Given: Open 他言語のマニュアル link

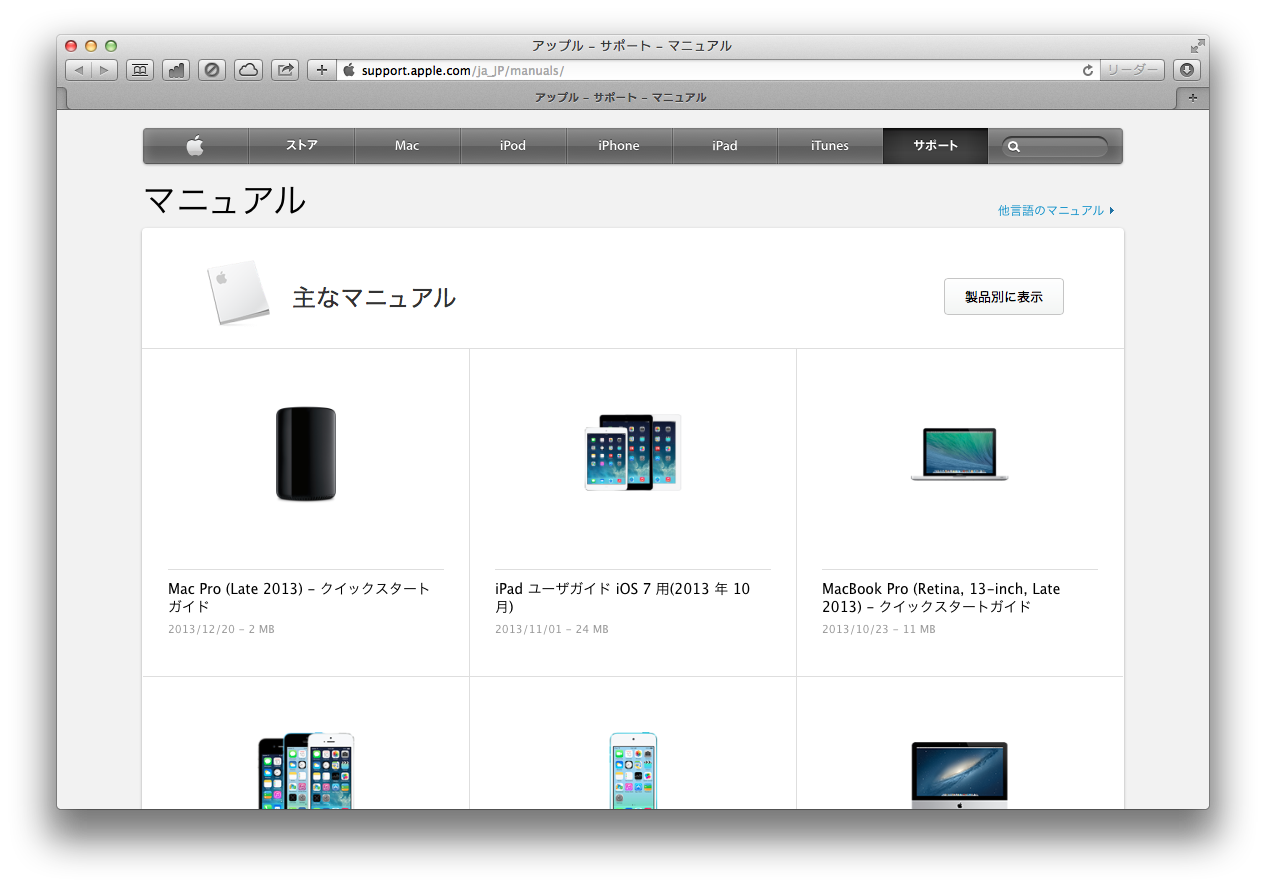Looking at the screenshot, I should coord(1055,211).
